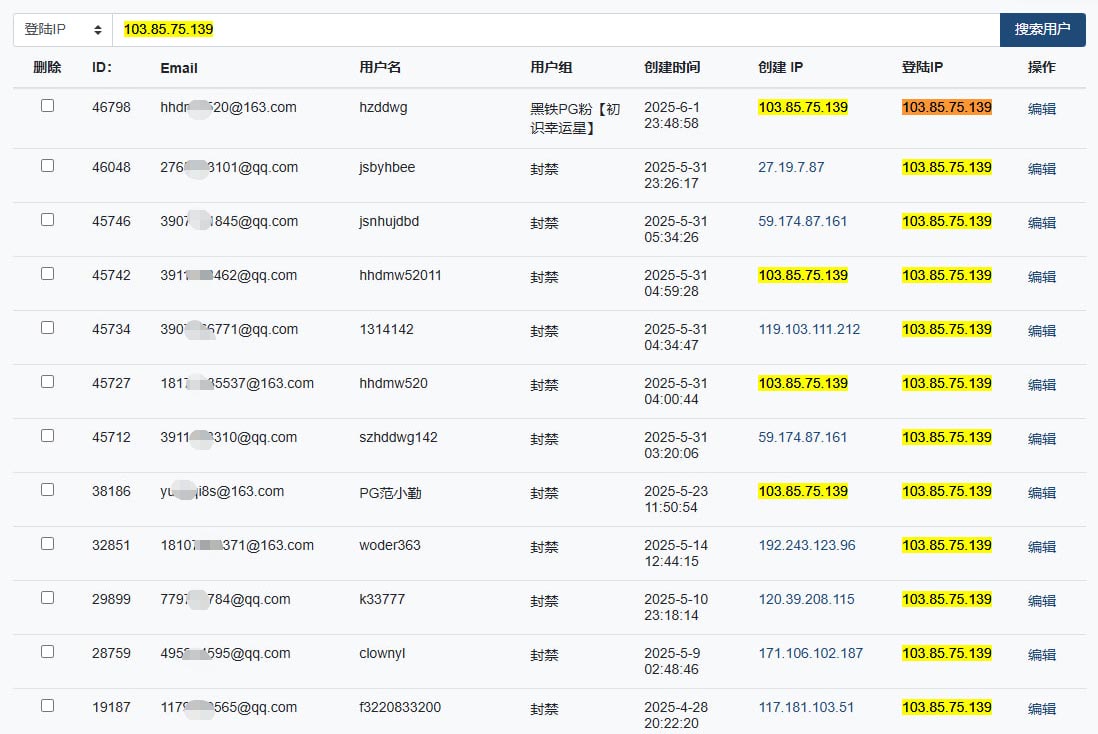Open 编辑 for user f3220833200
Screen dimensions: 1098x734
pyautogui.click(x=1041, y=708)
